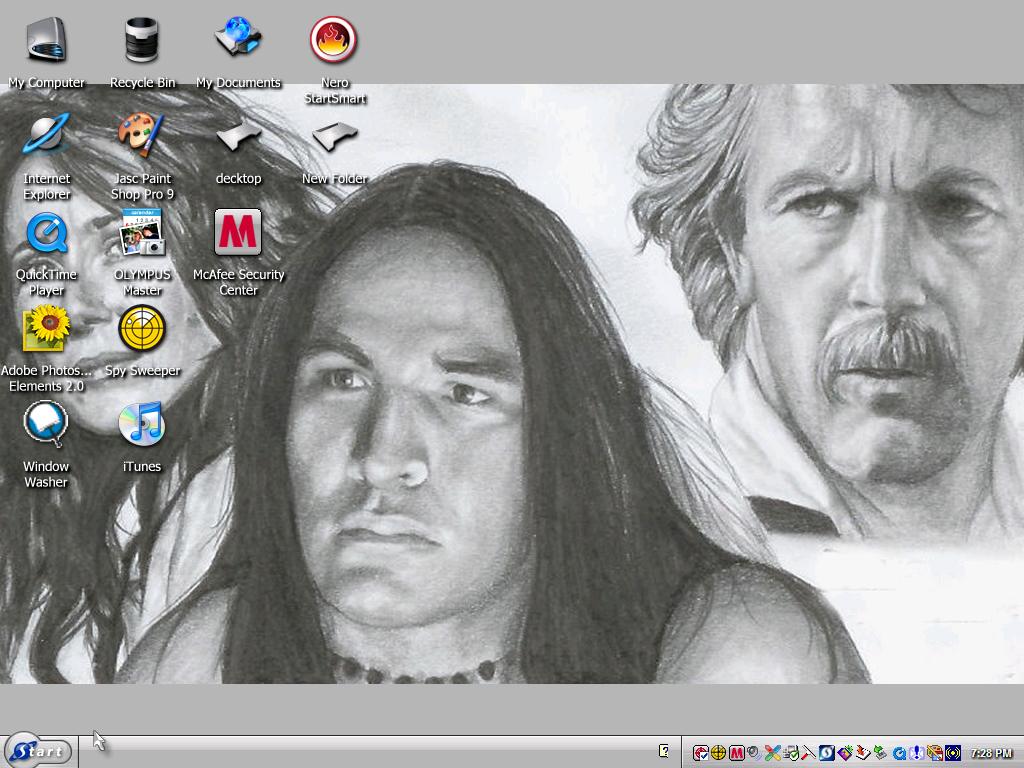Select the decktop folder
Image resolution: width=1024 pixels, height=768 pixels.
click(x=238, y=149)
